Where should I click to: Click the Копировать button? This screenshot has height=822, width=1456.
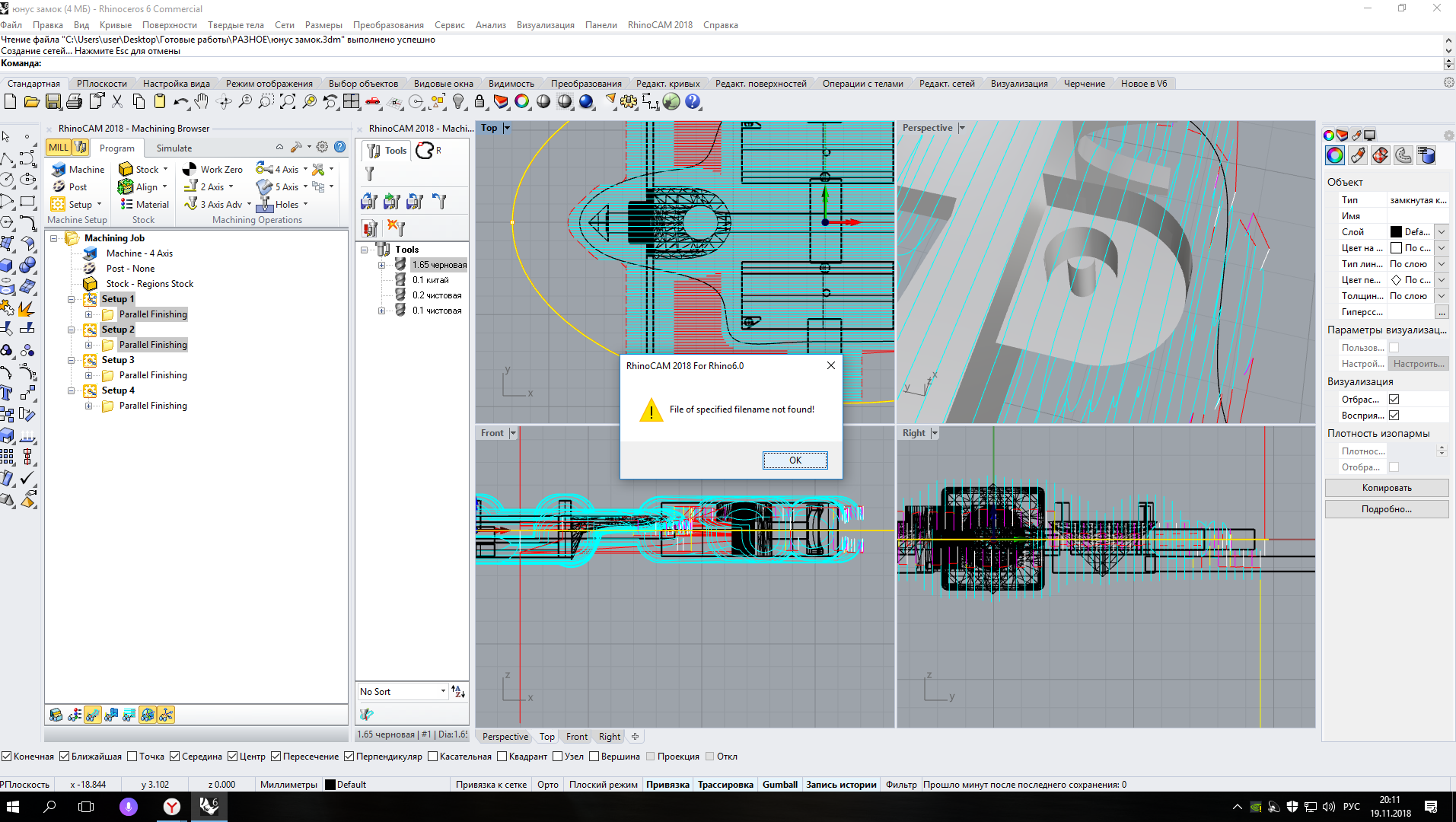pos(1386,488)
